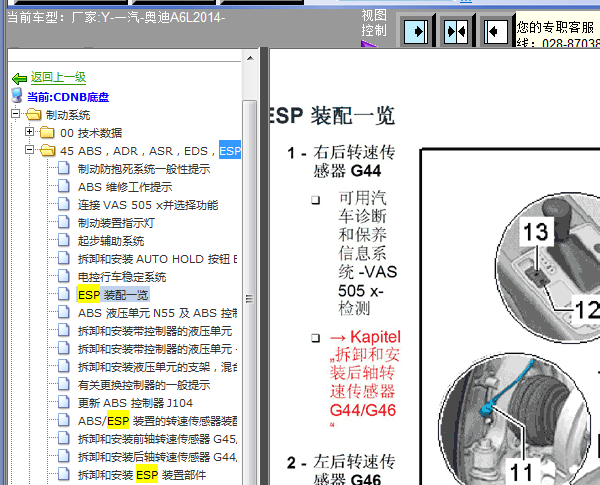Select 45 ABS, ADR, ASR, EDS, ESP item

[150, 151]
